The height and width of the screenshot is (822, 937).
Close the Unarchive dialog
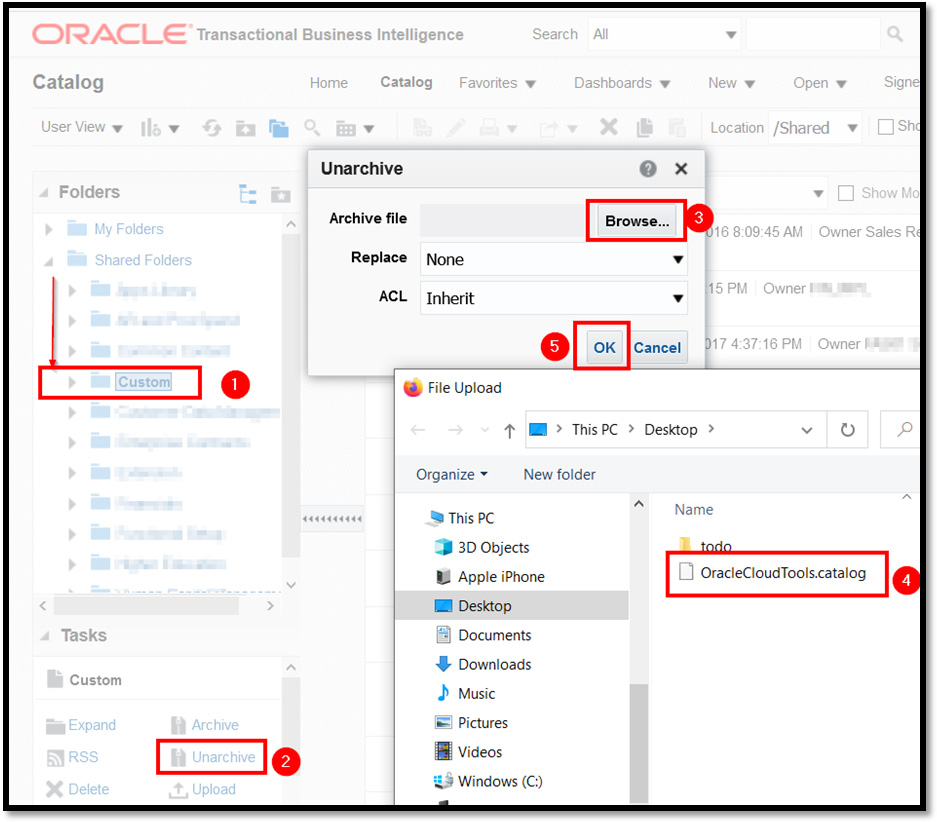[x=681, y=169]
